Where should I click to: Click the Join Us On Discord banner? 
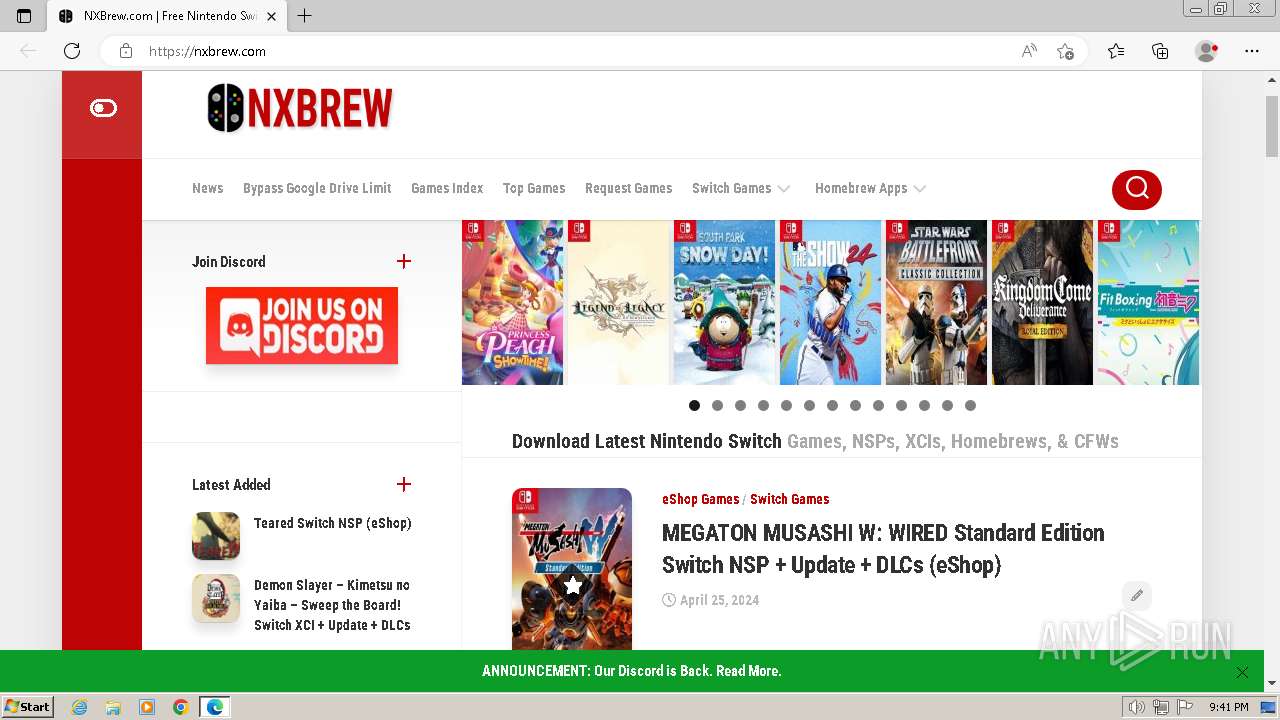click(x=302, y=326)
